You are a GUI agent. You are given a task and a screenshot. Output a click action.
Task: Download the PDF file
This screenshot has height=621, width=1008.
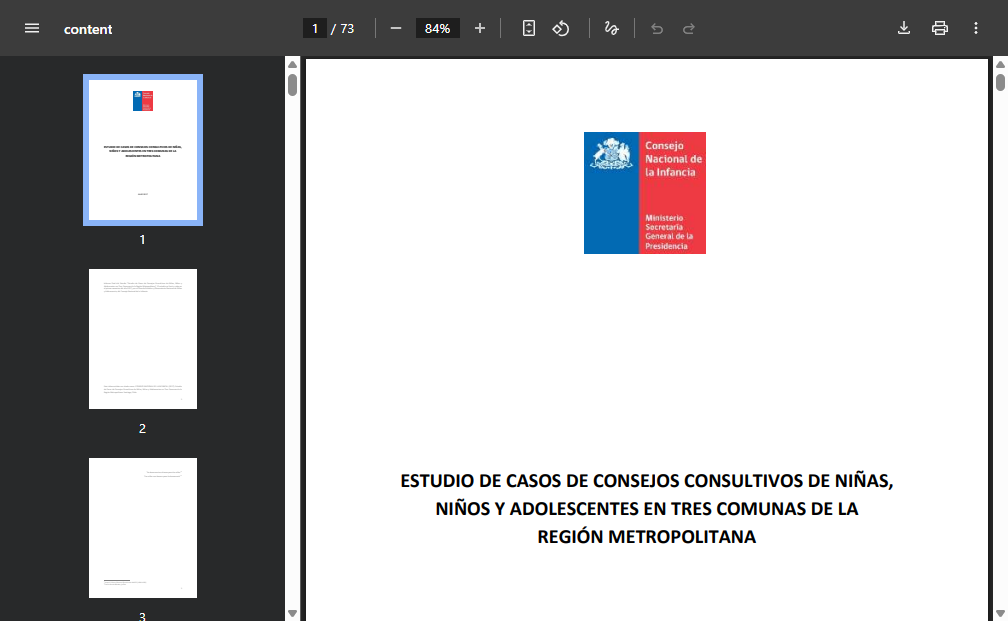coord(904,28)
